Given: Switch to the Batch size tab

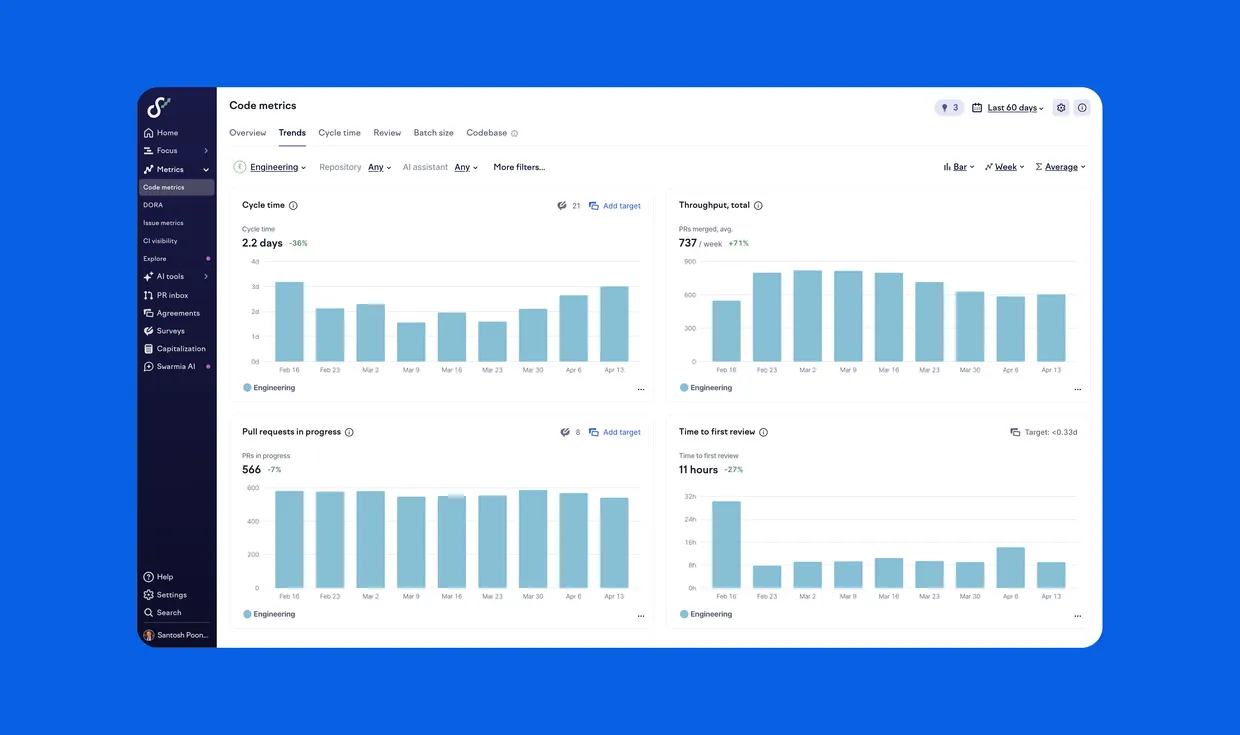Looking at the screenshot, I should pyautogui.click(x=433, y=133).
